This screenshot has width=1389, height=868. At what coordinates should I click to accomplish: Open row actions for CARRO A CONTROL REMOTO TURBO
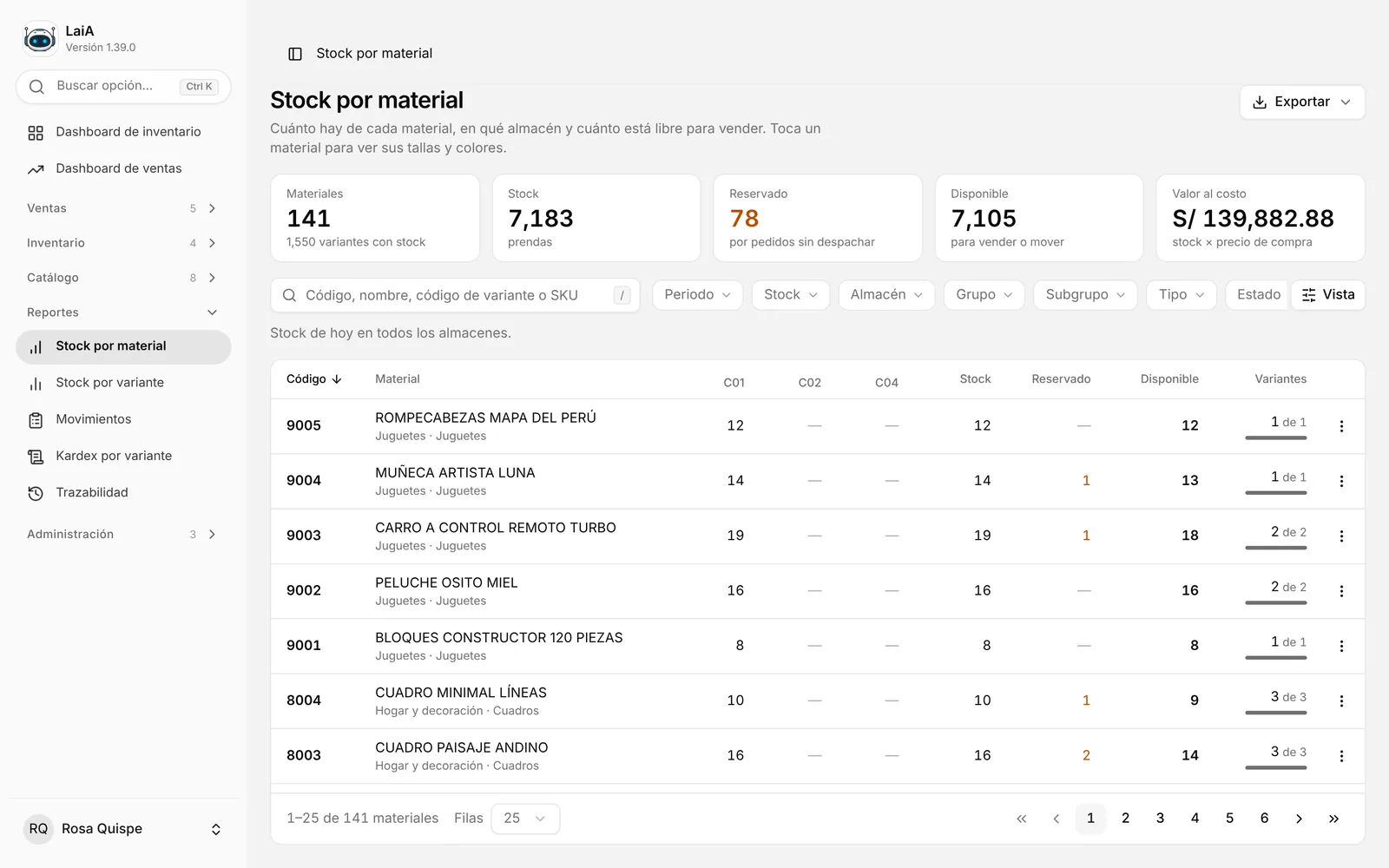tap(1341, 536)
